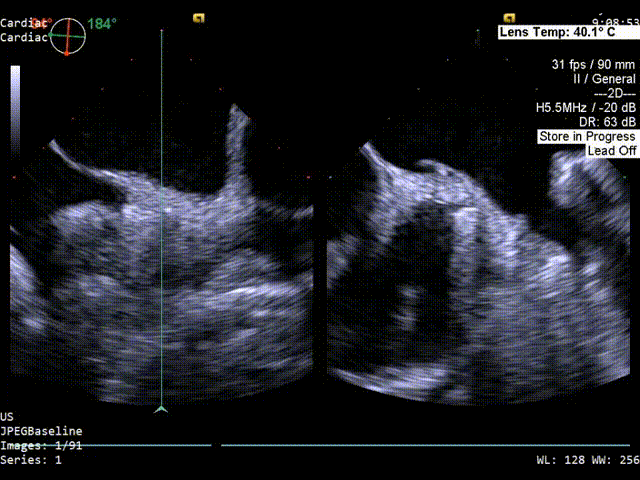Click the WL: 128 WW: 256 readout

tap(586, 460)
